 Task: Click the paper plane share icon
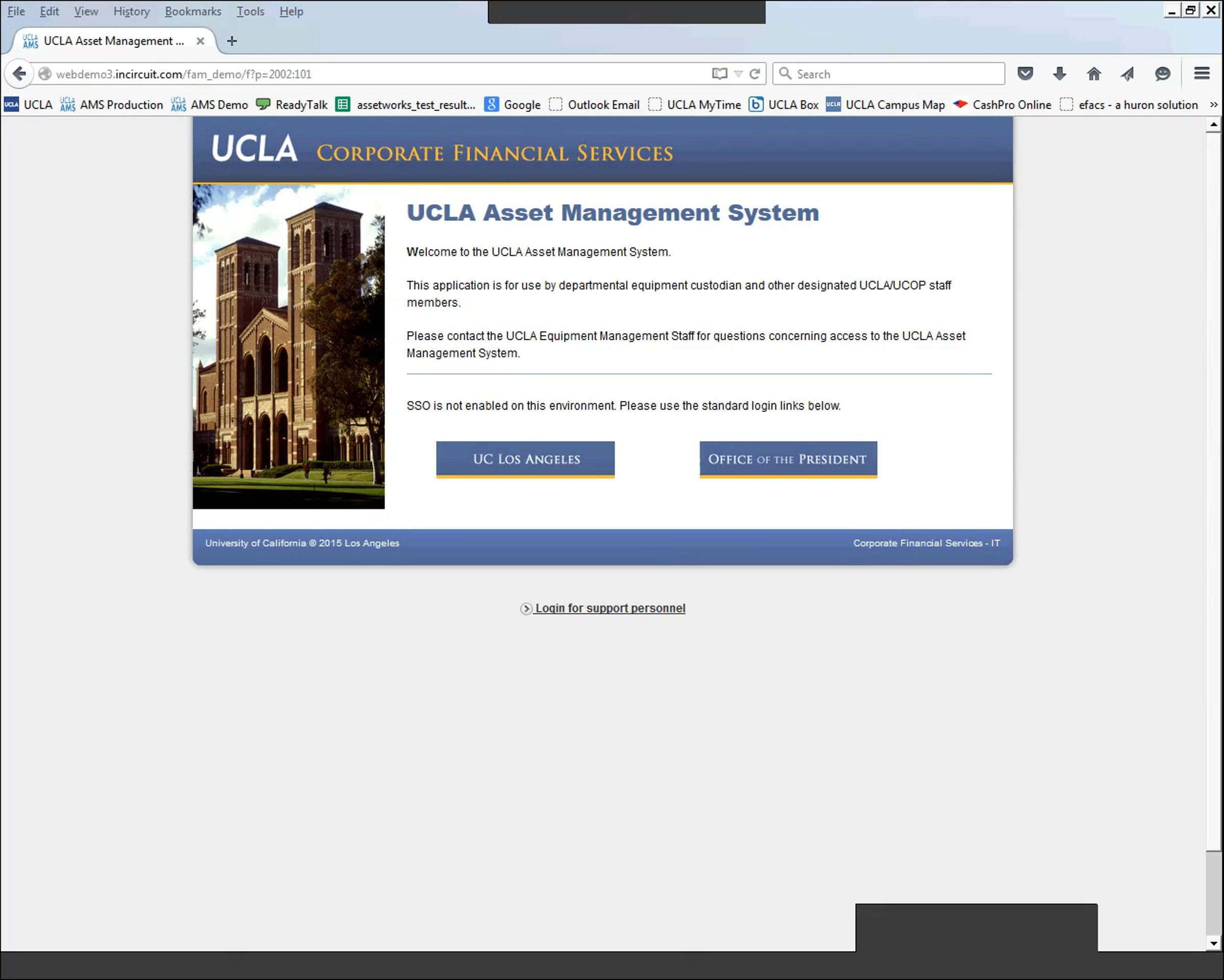point(1128,74)
